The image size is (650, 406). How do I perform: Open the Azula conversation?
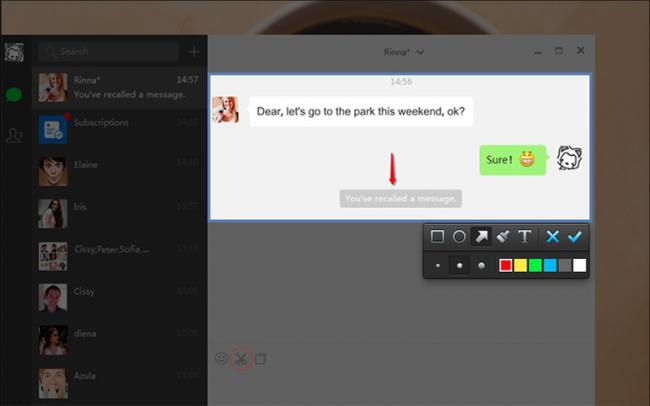[119, 382]
